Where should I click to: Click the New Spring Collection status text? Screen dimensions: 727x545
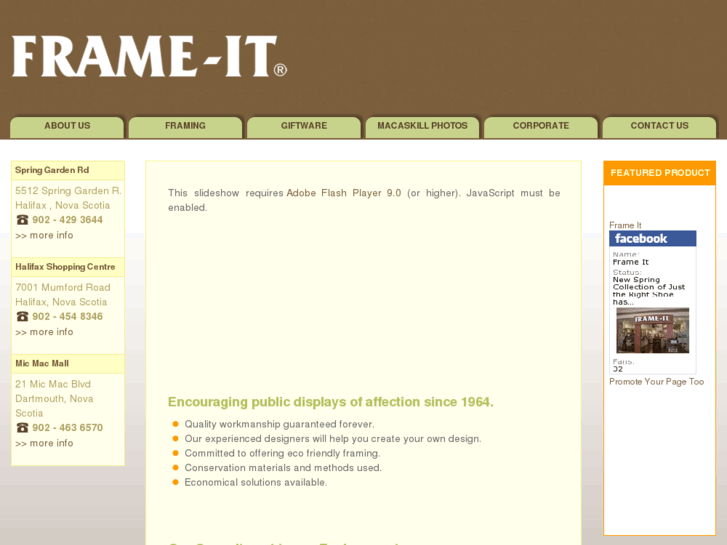[648, 291]
